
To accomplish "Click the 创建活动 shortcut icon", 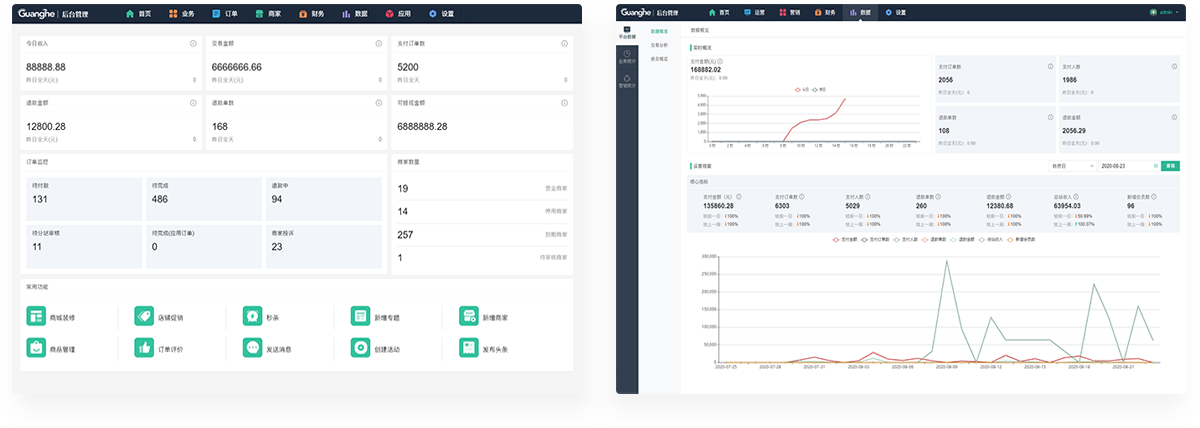I will click(x=360, y=348).
